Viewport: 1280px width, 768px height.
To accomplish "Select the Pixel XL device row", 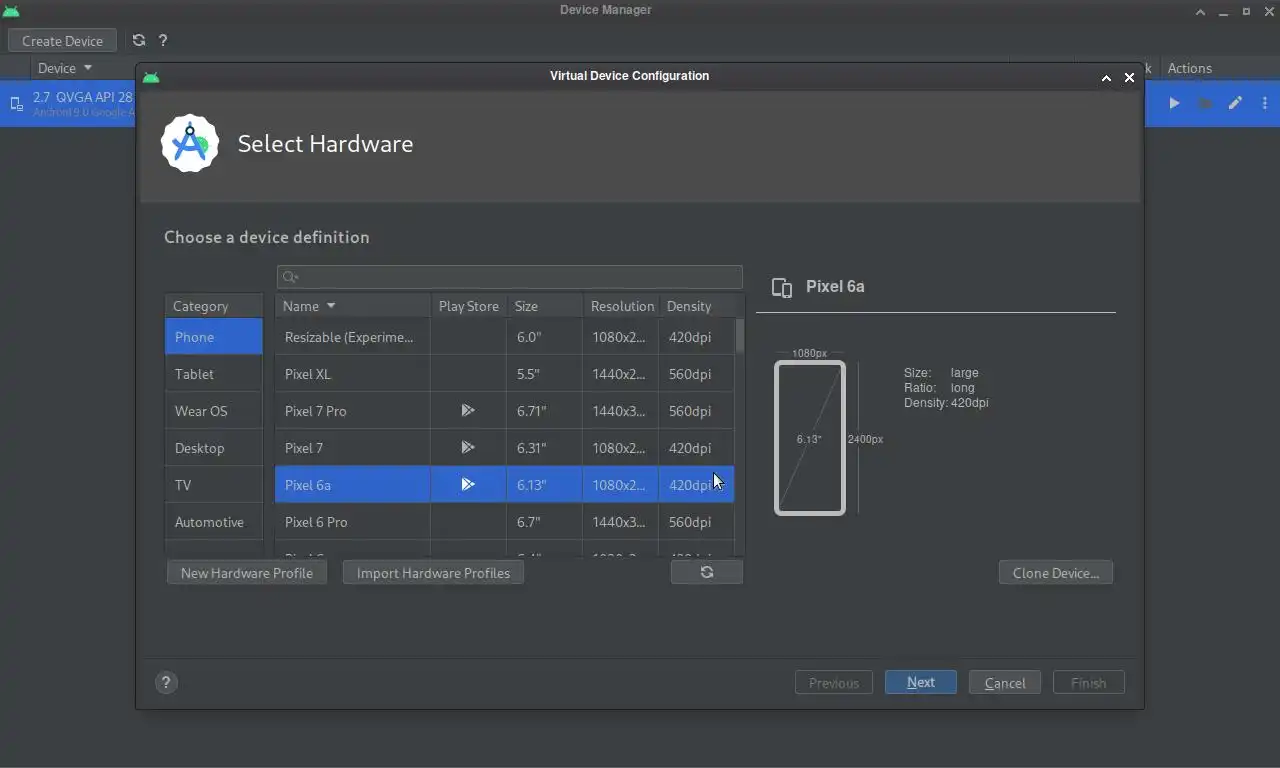I will coord(504,374).
